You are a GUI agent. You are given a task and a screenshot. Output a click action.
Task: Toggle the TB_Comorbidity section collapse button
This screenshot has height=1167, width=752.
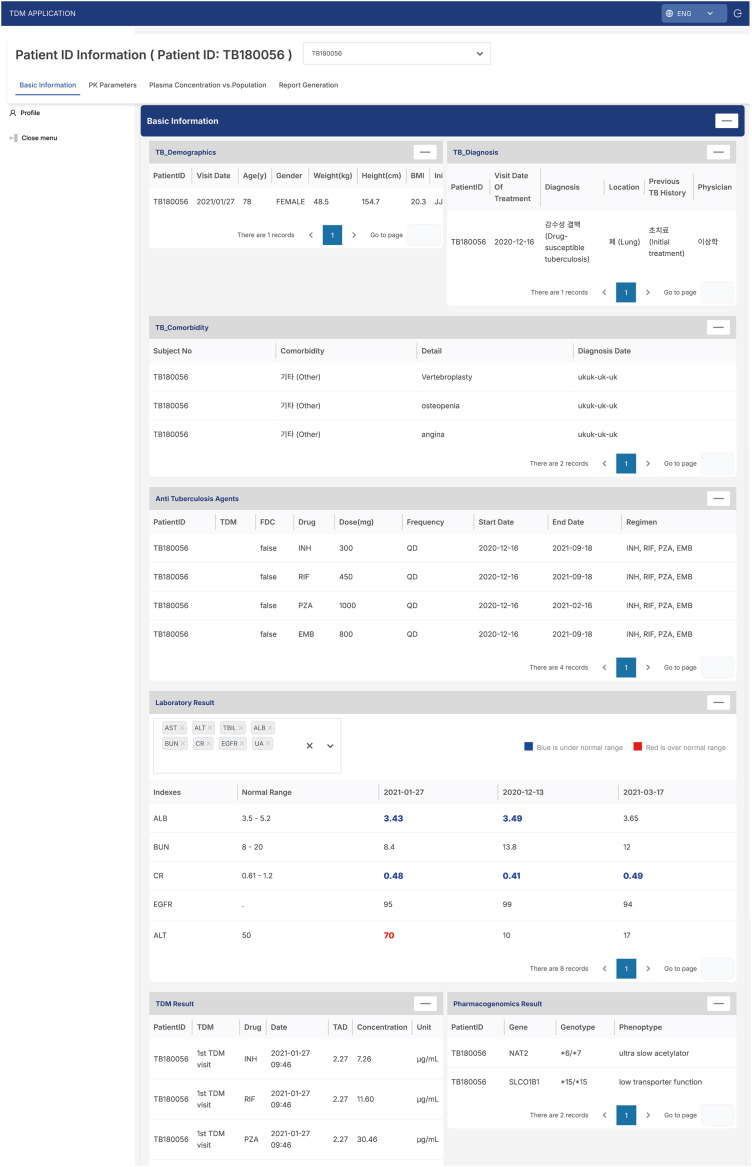tap(718, 327)
